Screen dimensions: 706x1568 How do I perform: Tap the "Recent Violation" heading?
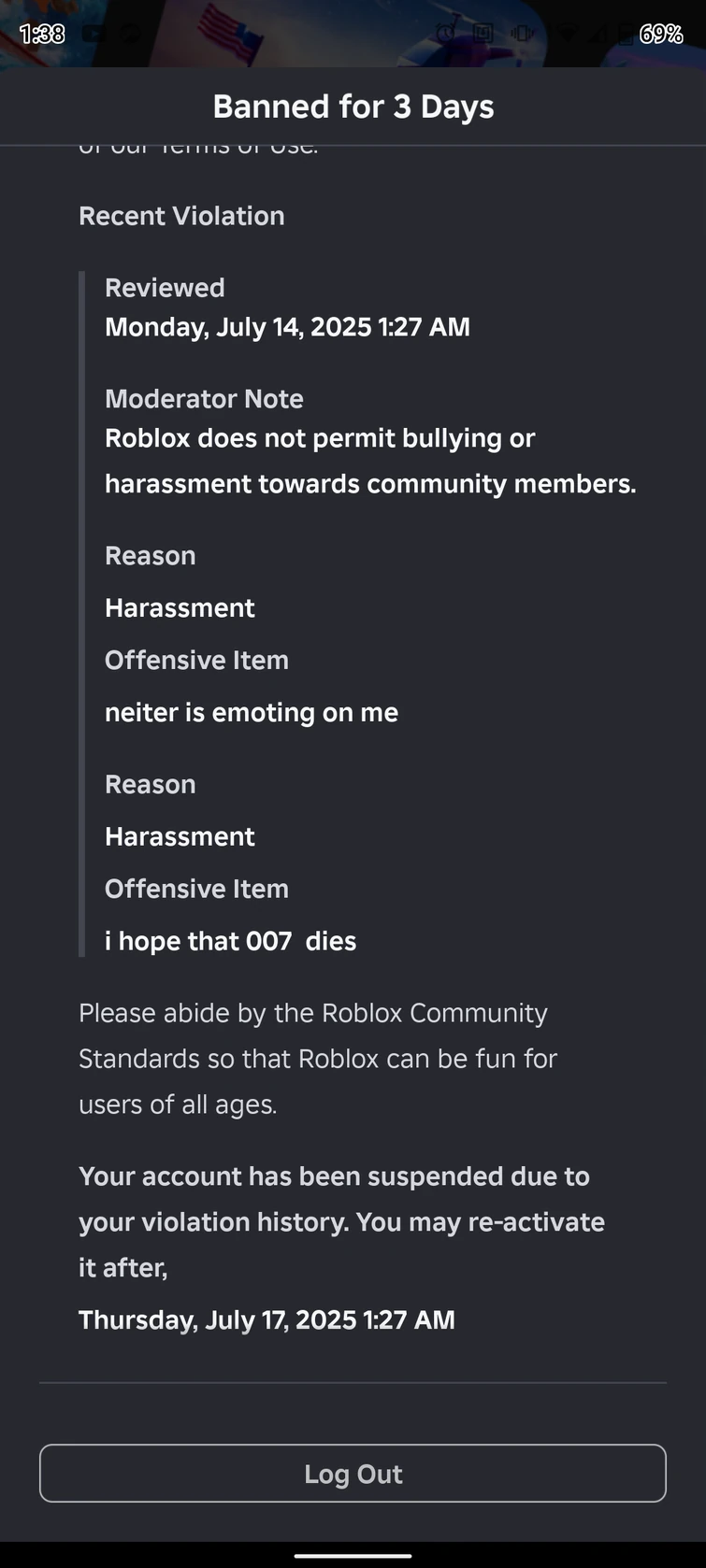click(x=181, y=216)
